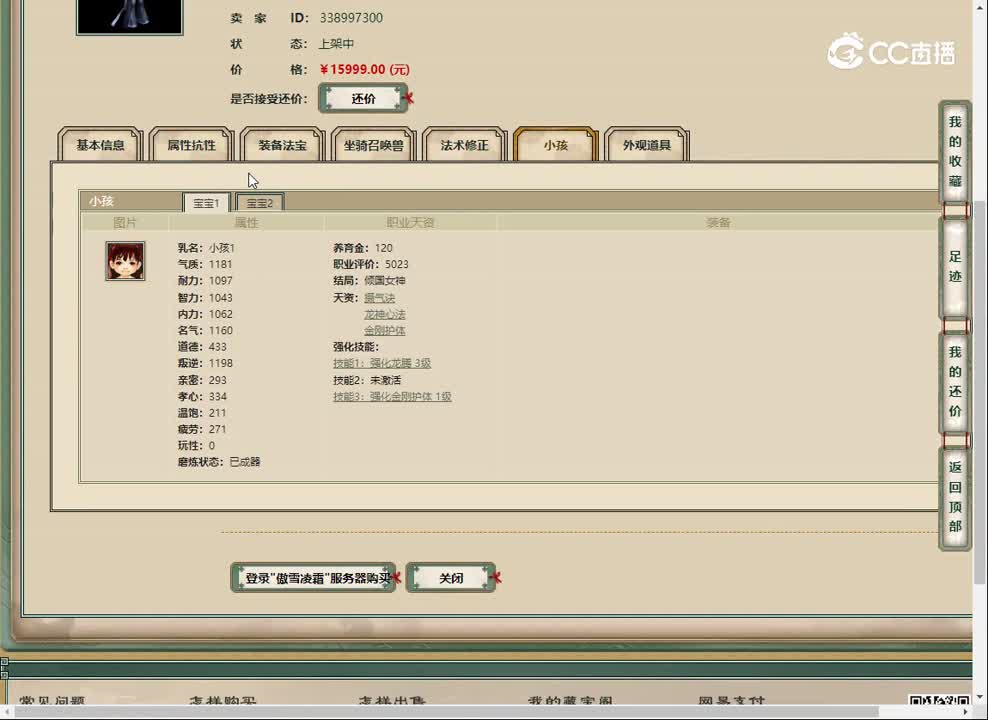Select the 坐骑召唤兽 tab
The width and height of the screenshot is (988, 720).
pyautogui.click(x=373, y=145)
